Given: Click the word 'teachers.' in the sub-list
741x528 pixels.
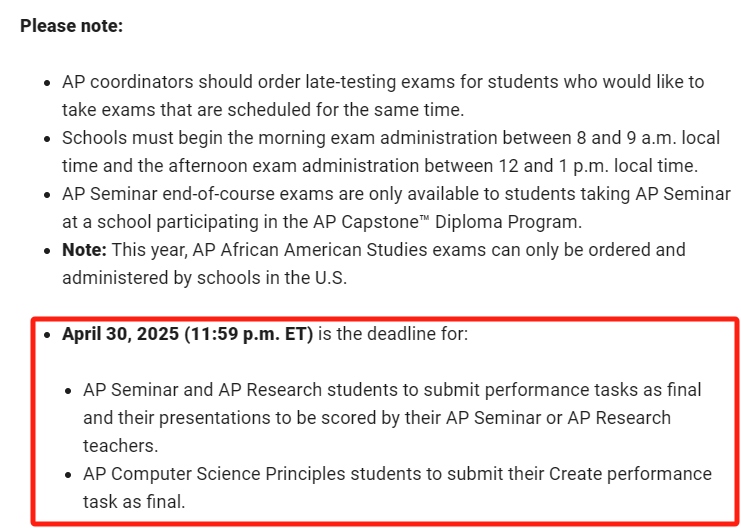Looking at the screenshot, I should [121, 446].
